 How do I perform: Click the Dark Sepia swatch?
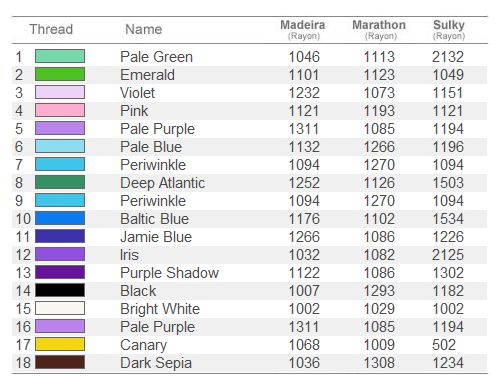click(60, 362)
